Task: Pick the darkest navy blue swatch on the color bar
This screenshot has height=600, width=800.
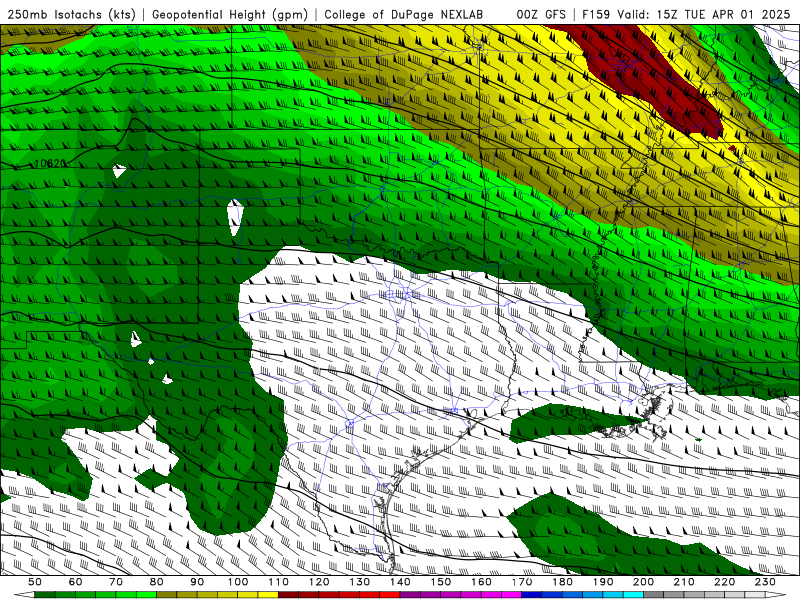Action: click(532, 595)
